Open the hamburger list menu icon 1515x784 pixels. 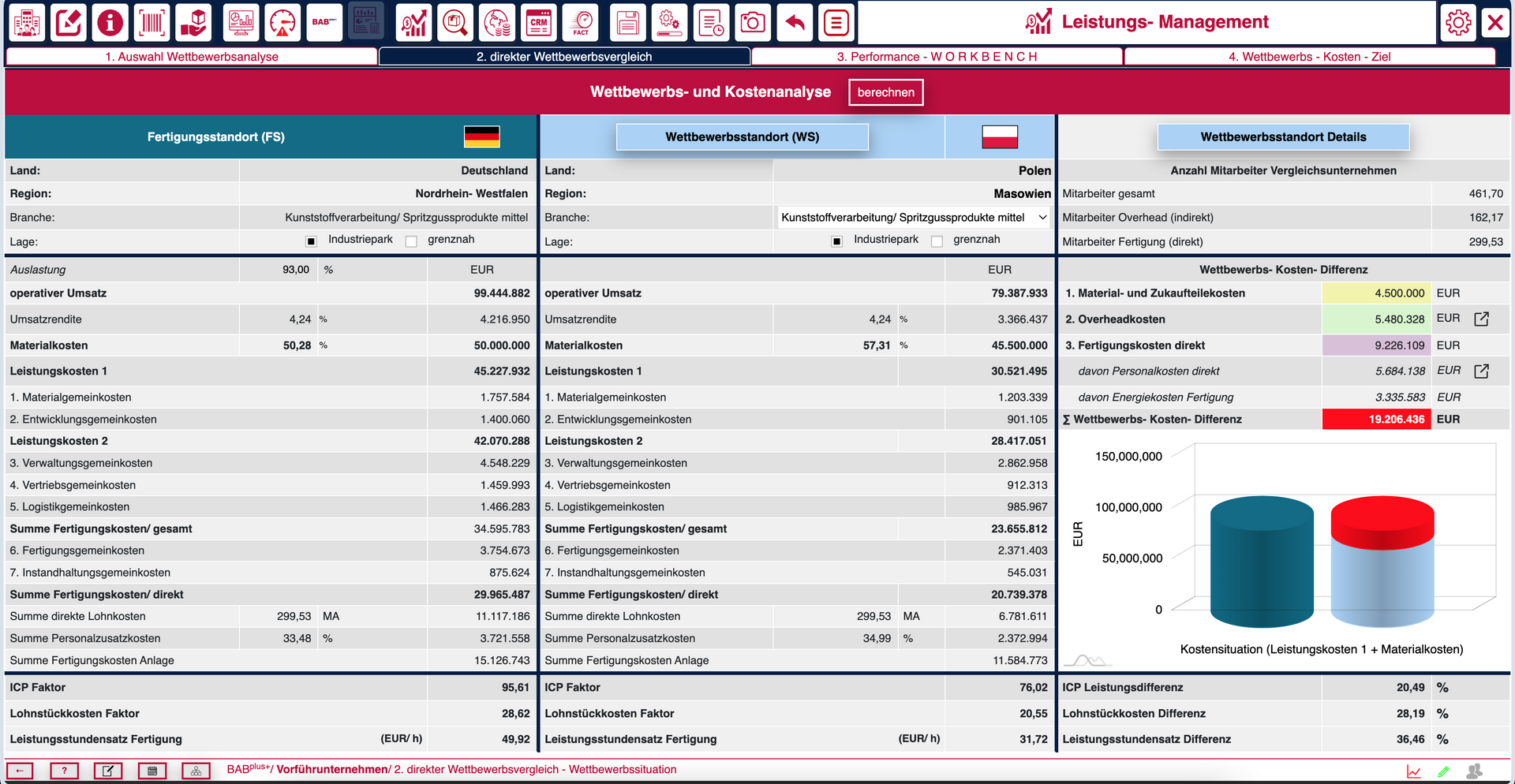coord(836,23)
